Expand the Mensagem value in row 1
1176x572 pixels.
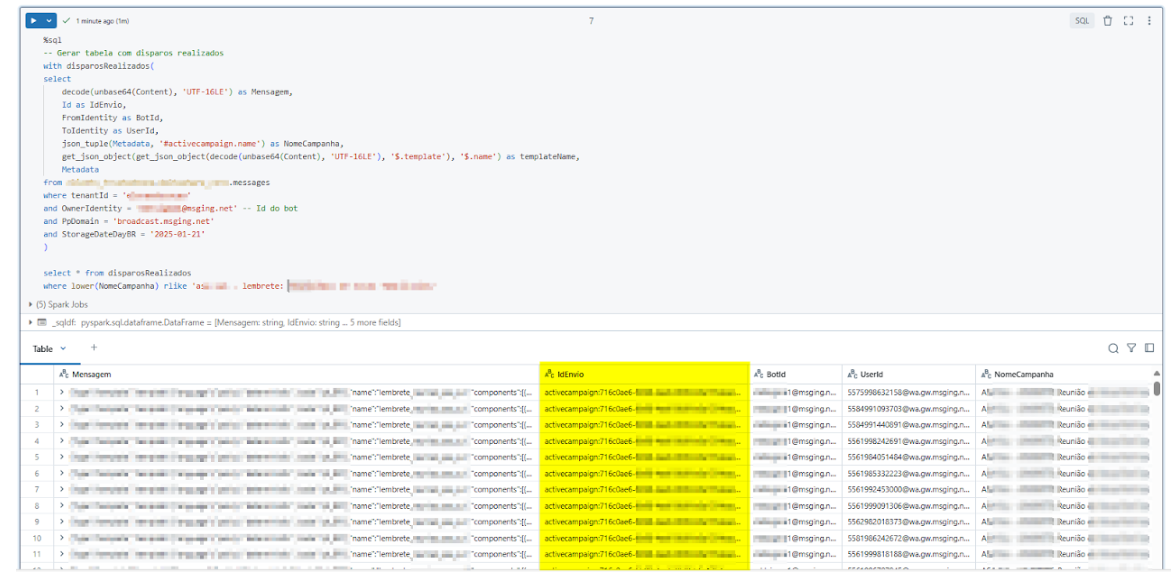tap(62, 393)
